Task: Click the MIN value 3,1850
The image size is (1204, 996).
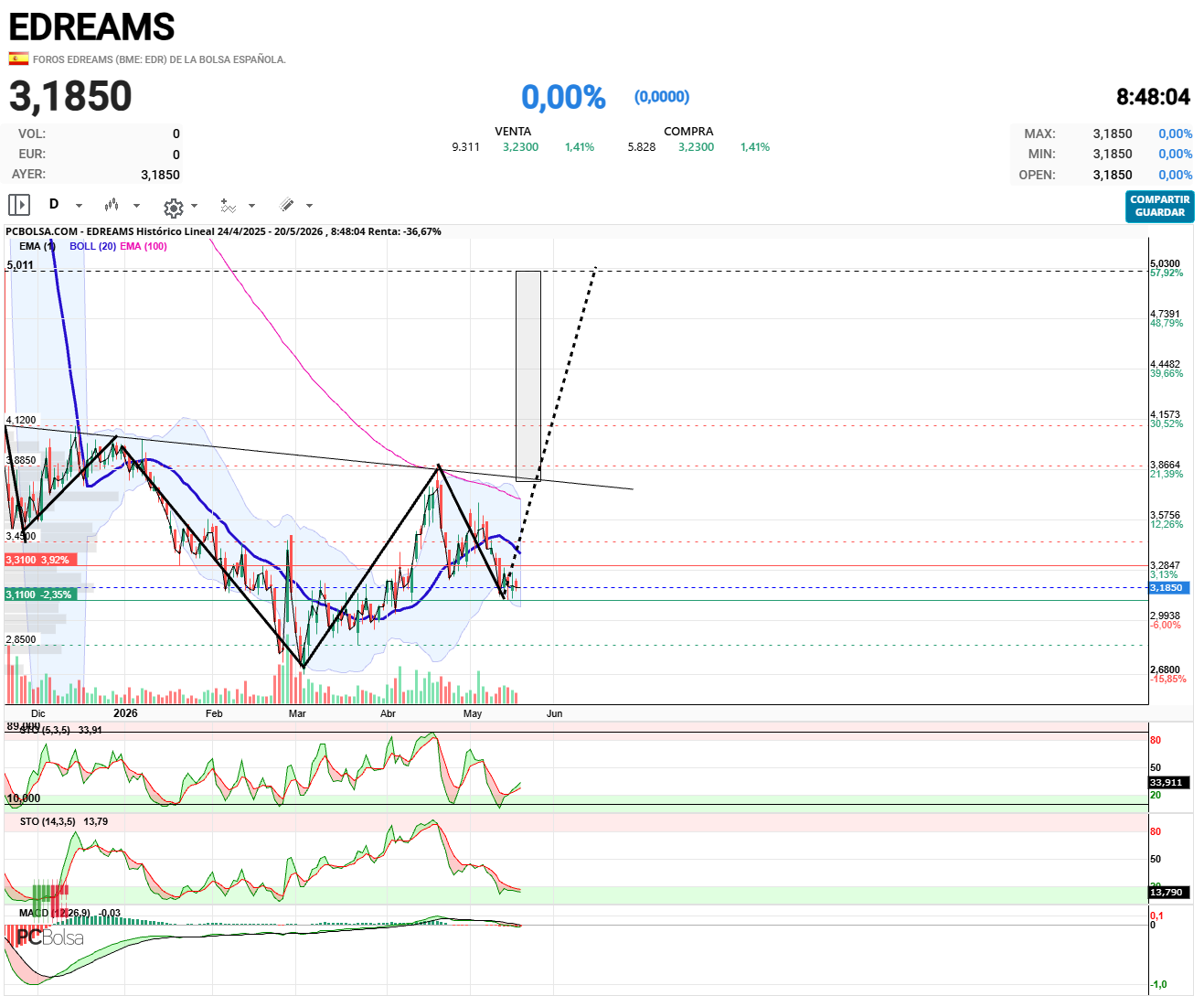Action: (x=1113, y=154)
